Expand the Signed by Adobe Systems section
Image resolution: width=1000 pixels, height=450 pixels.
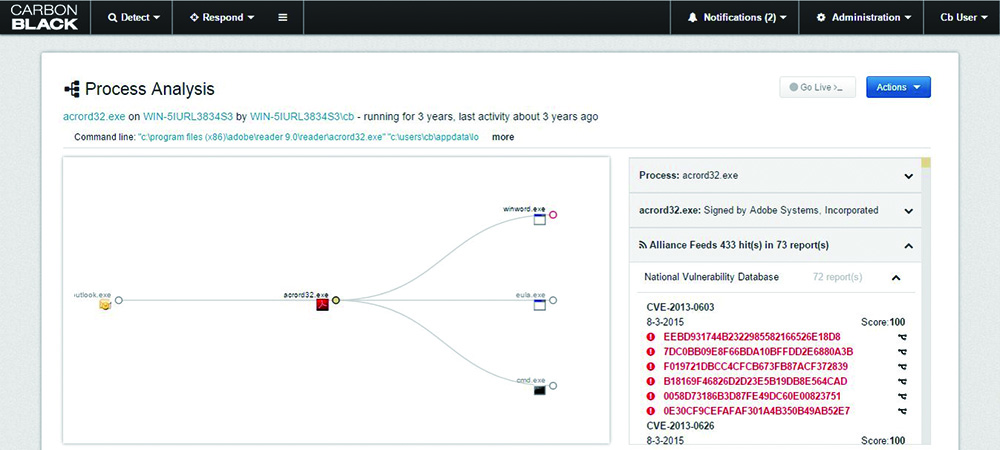tap(775, 210)
